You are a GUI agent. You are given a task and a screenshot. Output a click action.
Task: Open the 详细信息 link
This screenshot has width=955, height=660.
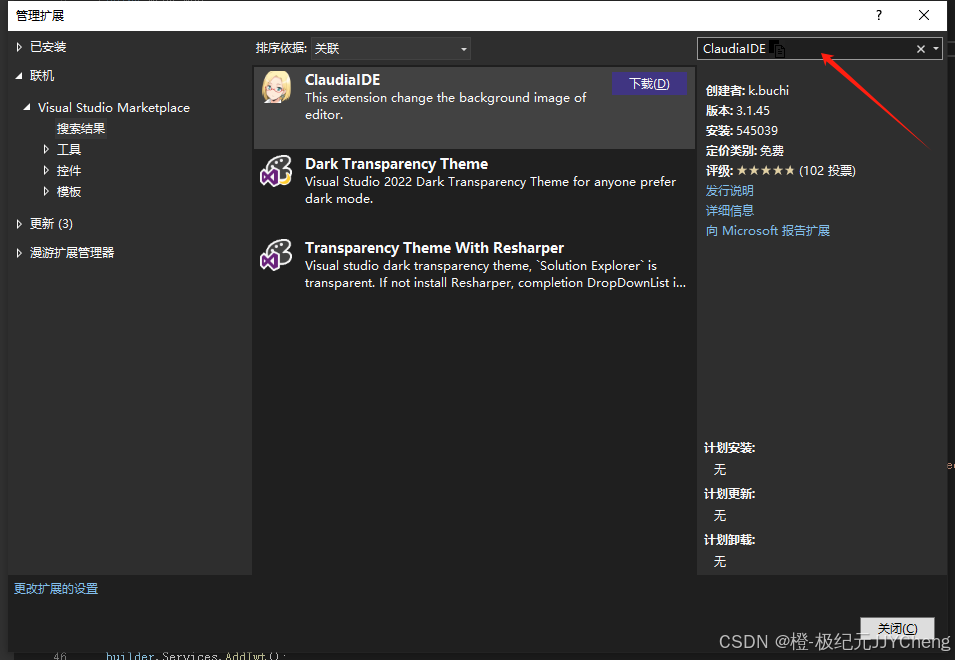pos(730,211)
